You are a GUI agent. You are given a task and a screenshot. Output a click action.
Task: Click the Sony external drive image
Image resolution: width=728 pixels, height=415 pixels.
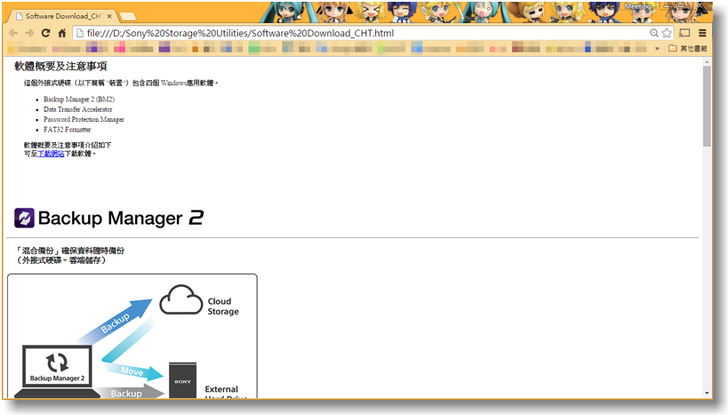point(182,380)
